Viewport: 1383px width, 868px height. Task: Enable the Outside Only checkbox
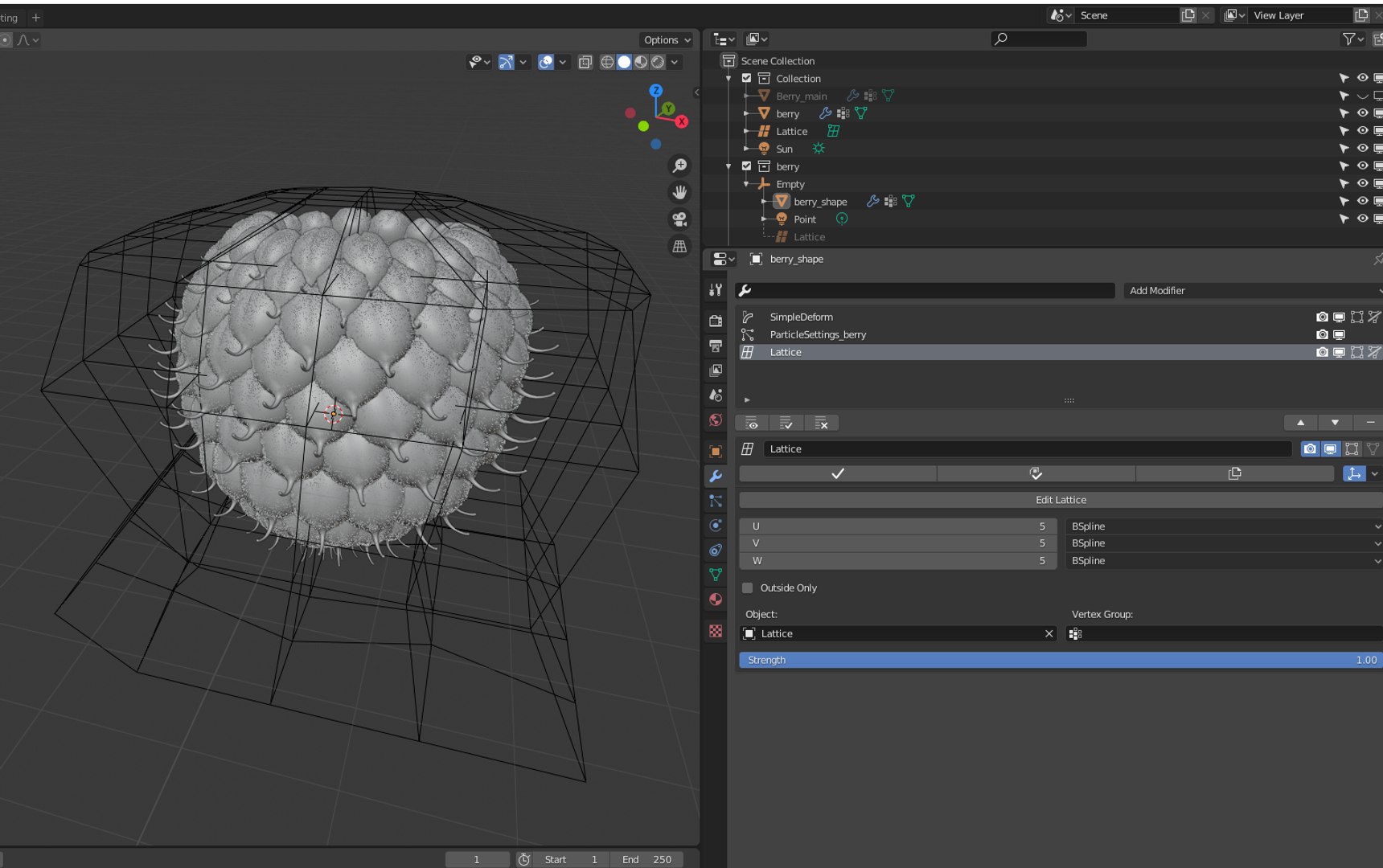[x=747, y=588]
